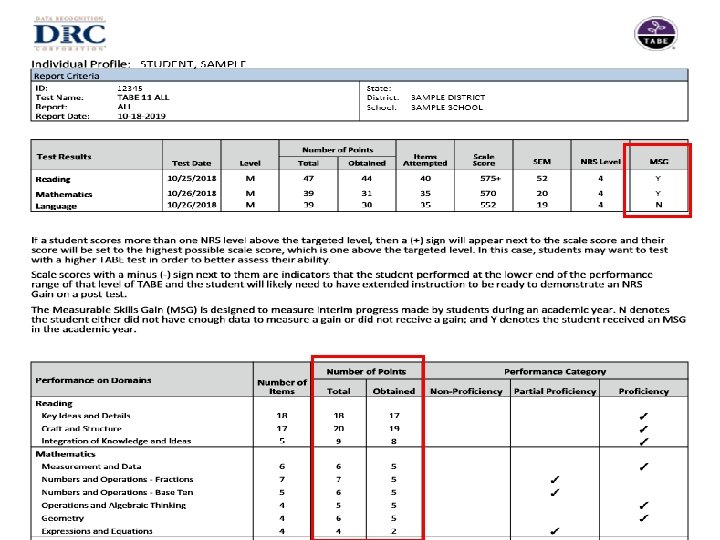720x540 pixels.
Task: Select the Mathematics SEM value 20
Action: [x=542, y=193]
